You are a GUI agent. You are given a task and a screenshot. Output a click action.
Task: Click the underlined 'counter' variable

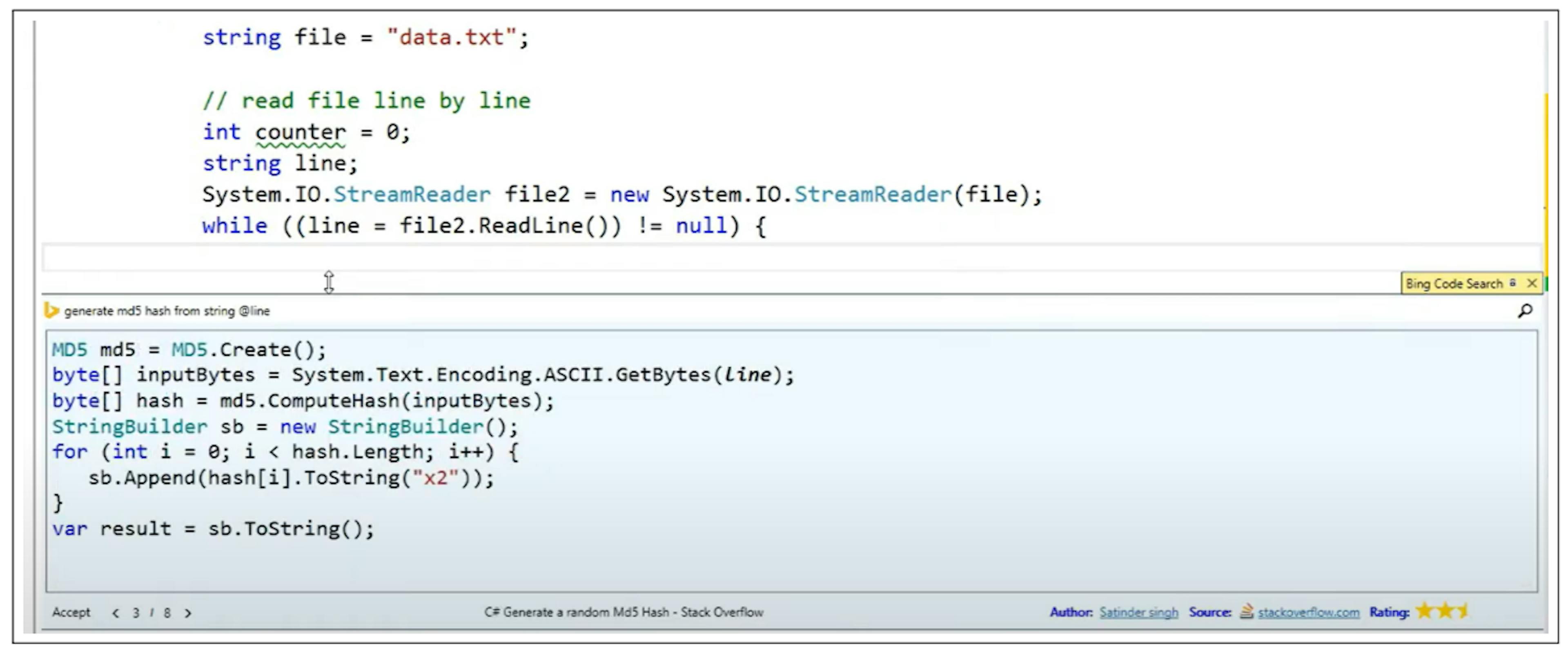coord(300,133)
